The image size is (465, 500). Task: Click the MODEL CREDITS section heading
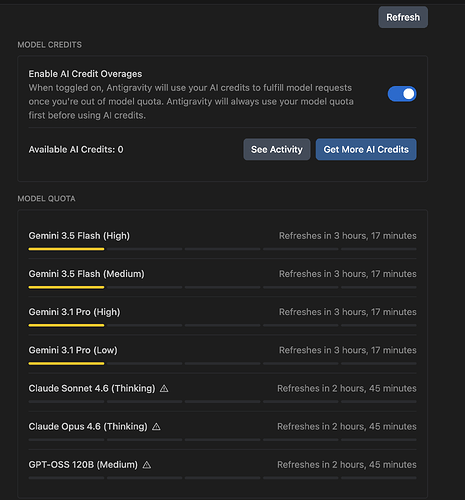50,45
